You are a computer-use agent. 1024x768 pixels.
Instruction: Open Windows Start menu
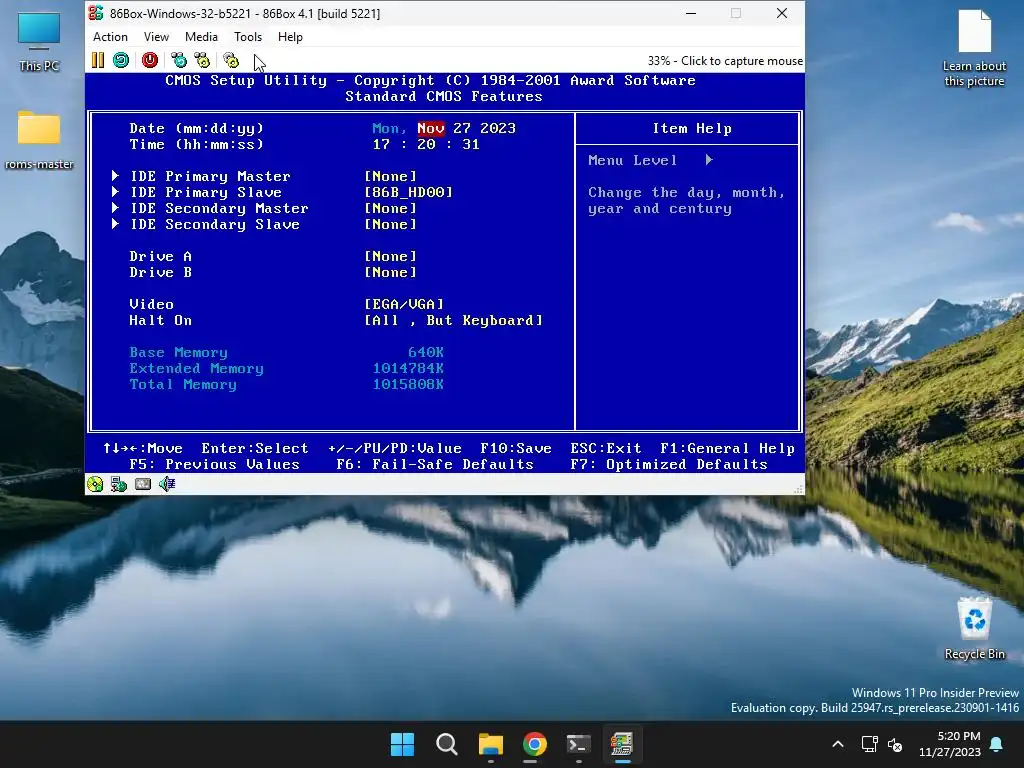(x=402, y=744)
